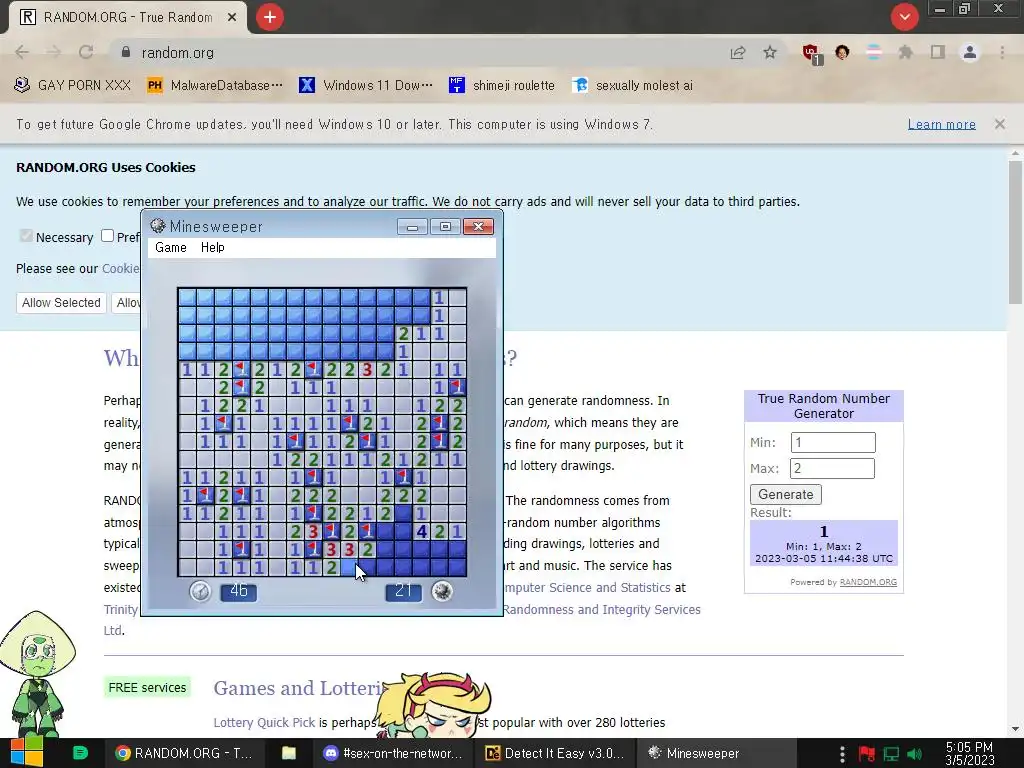
Task: Open the Help menu in Minesweeper
Action: point(212,248)
